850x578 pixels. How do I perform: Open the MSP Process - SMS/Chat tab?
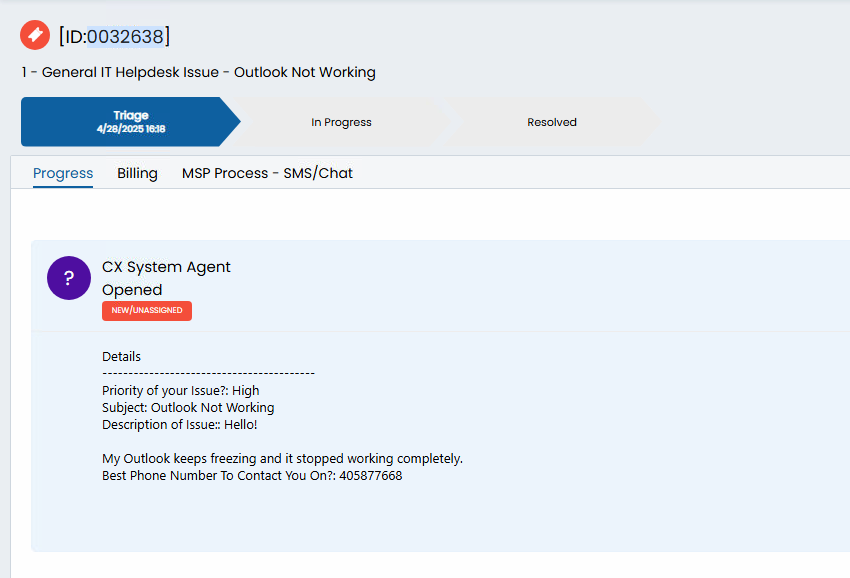tap(267, 173)
